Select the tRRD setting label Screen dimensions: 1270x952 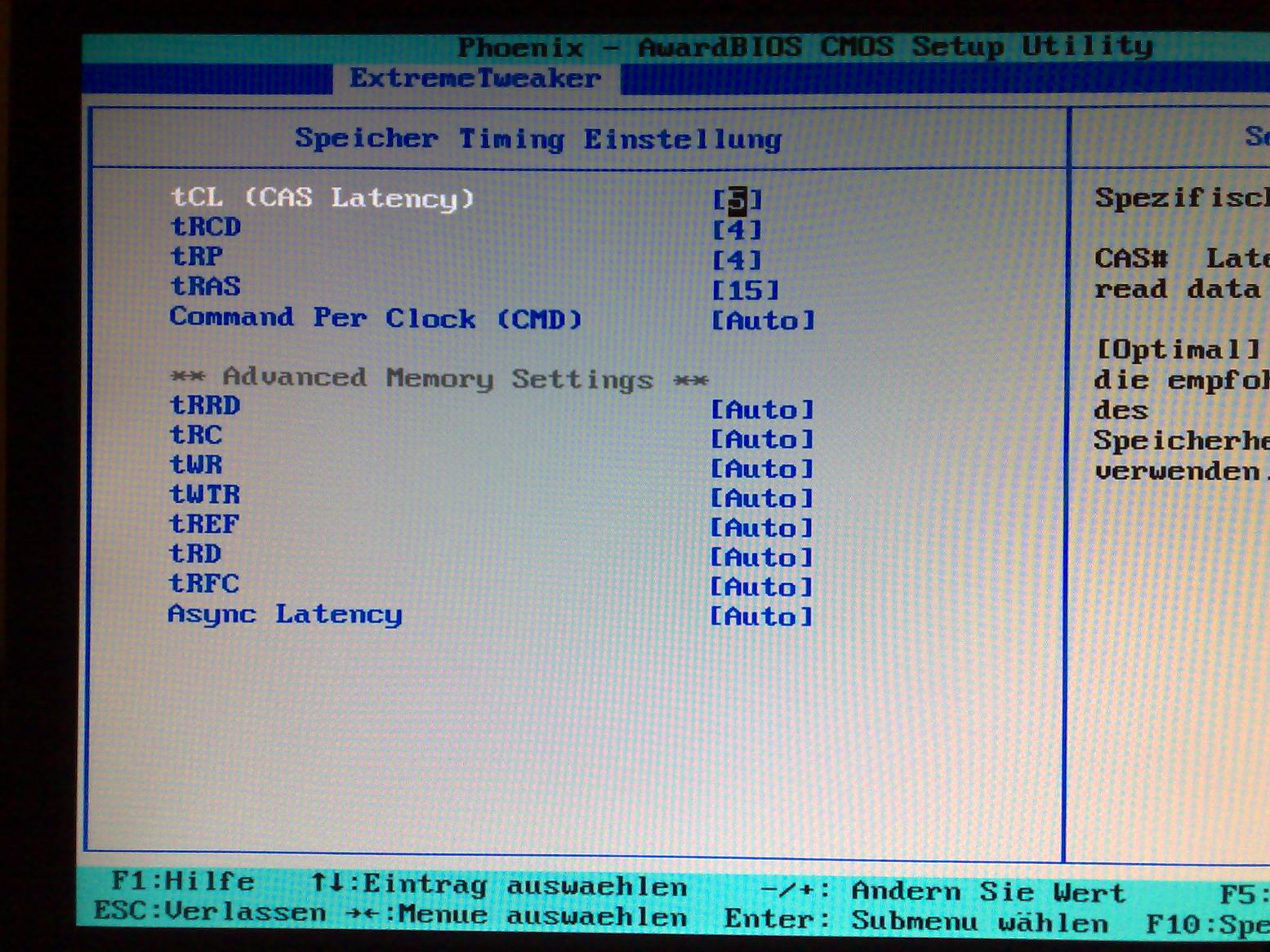coord(205,405)
